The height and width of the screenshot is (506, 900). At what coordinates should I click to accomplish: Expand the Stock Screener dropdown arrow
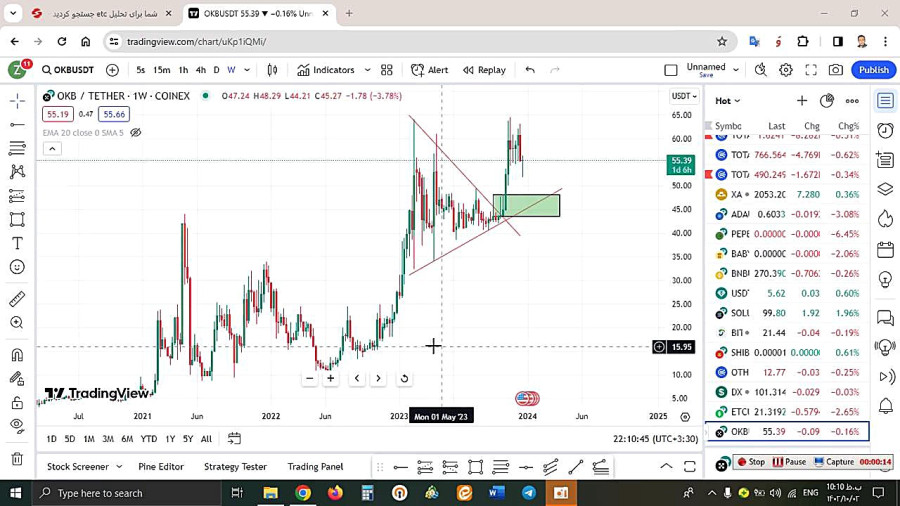(119, 467)
